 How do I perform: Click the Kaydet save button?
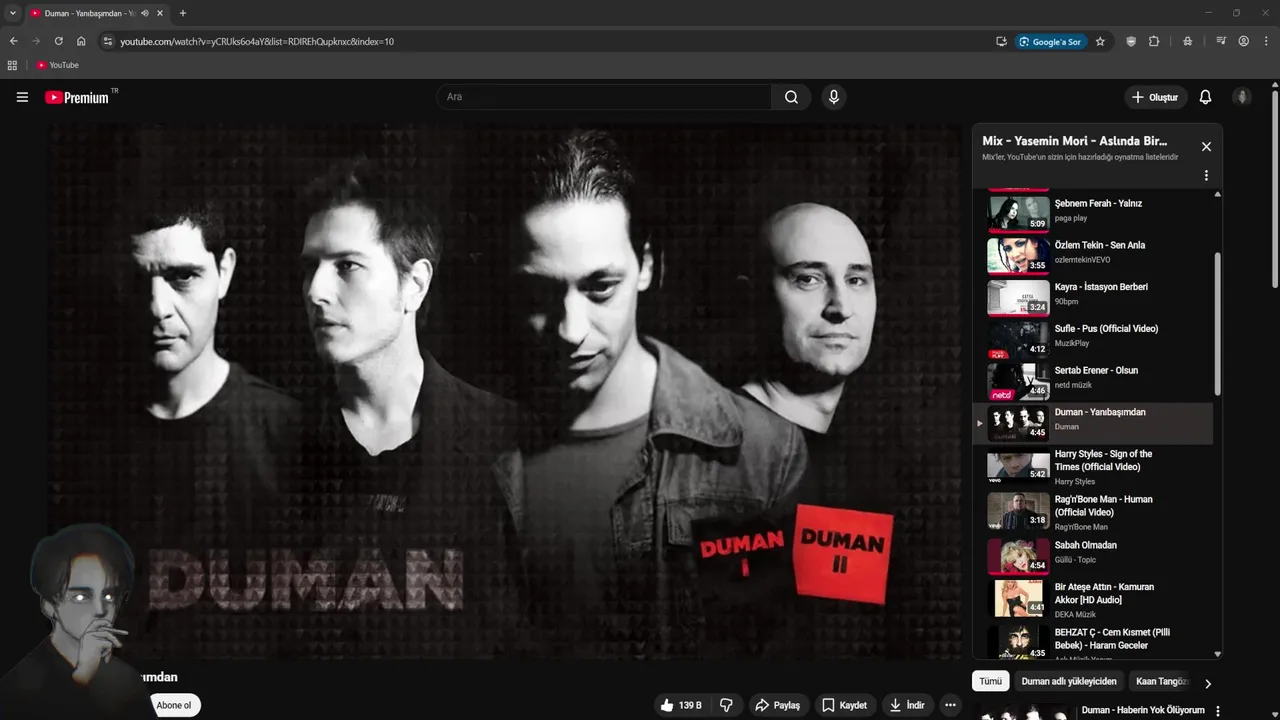coord(844,705)
